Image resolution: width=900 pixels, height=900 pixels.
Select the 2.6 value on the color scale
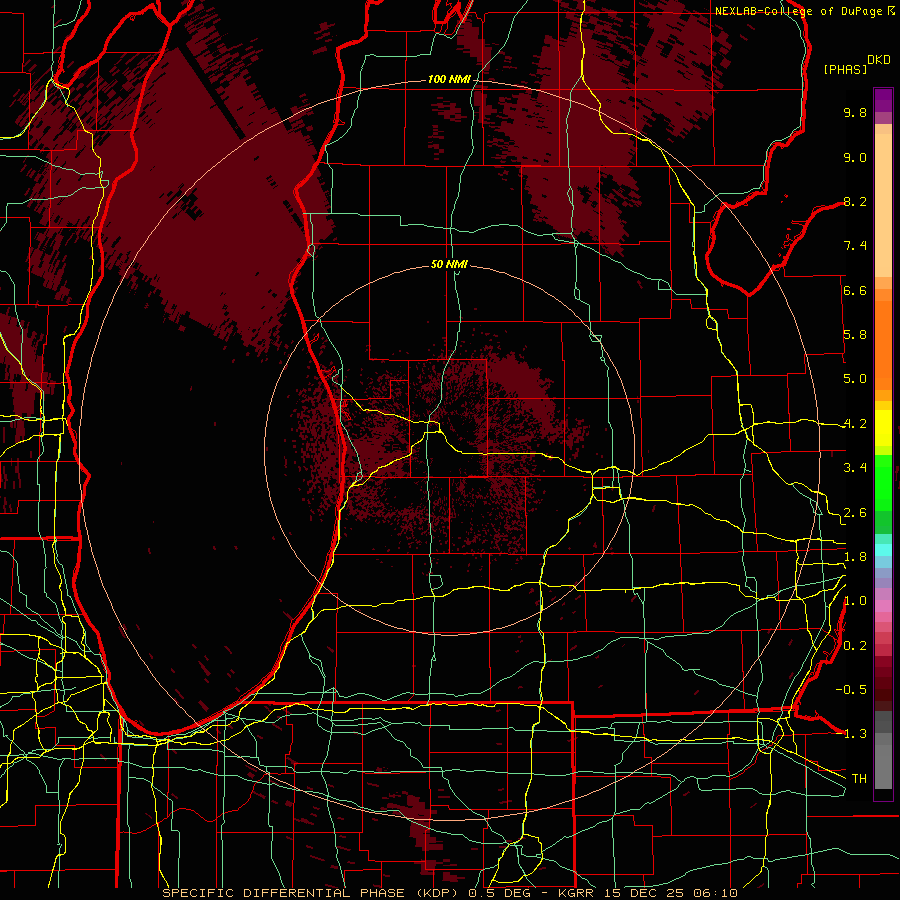(855, 513)
